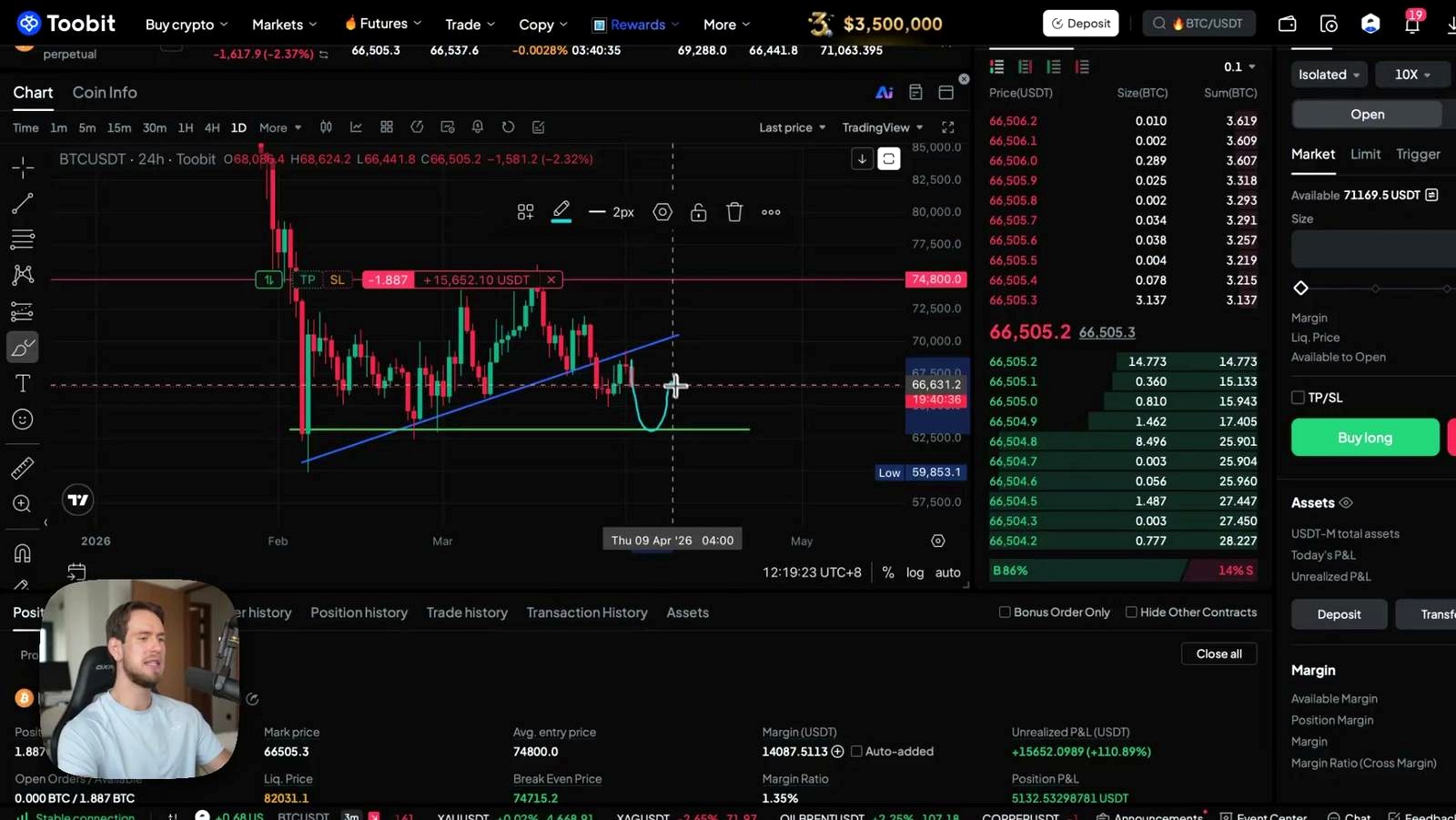Select the trend line drawing tool
The height and width of the screenshot is (820, 1456).
(x=23, y=203)
